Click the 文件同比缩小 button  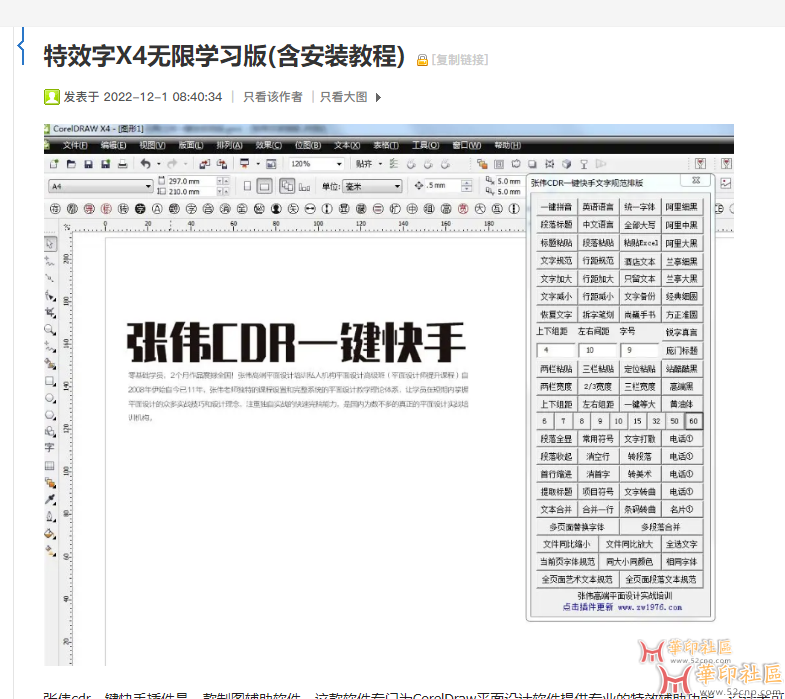[567, 544]
